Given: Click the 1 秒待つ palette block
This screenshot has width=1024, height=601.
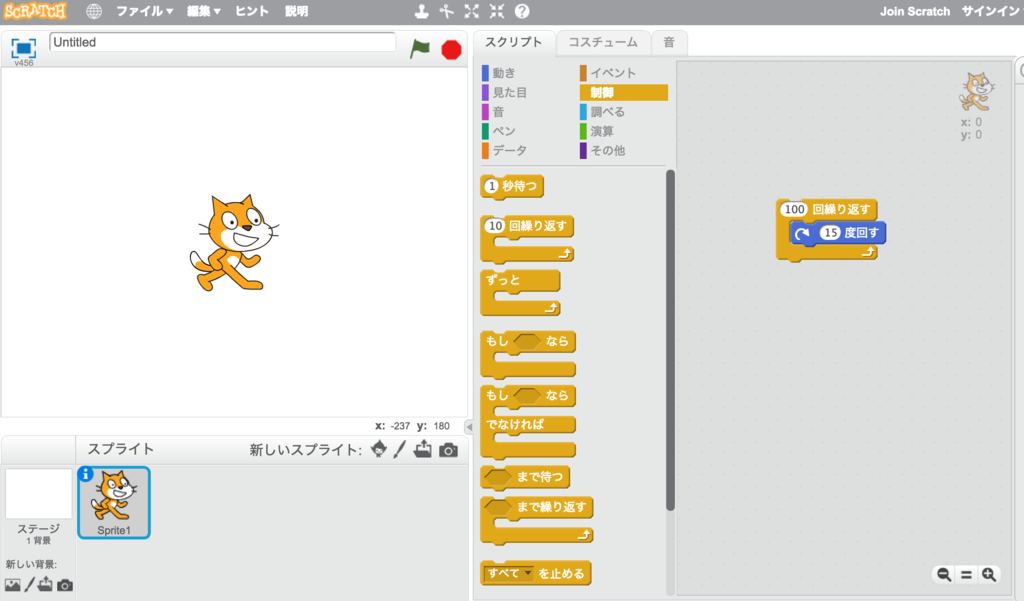Looking at the screenshot, I should [x=512, y=187].
